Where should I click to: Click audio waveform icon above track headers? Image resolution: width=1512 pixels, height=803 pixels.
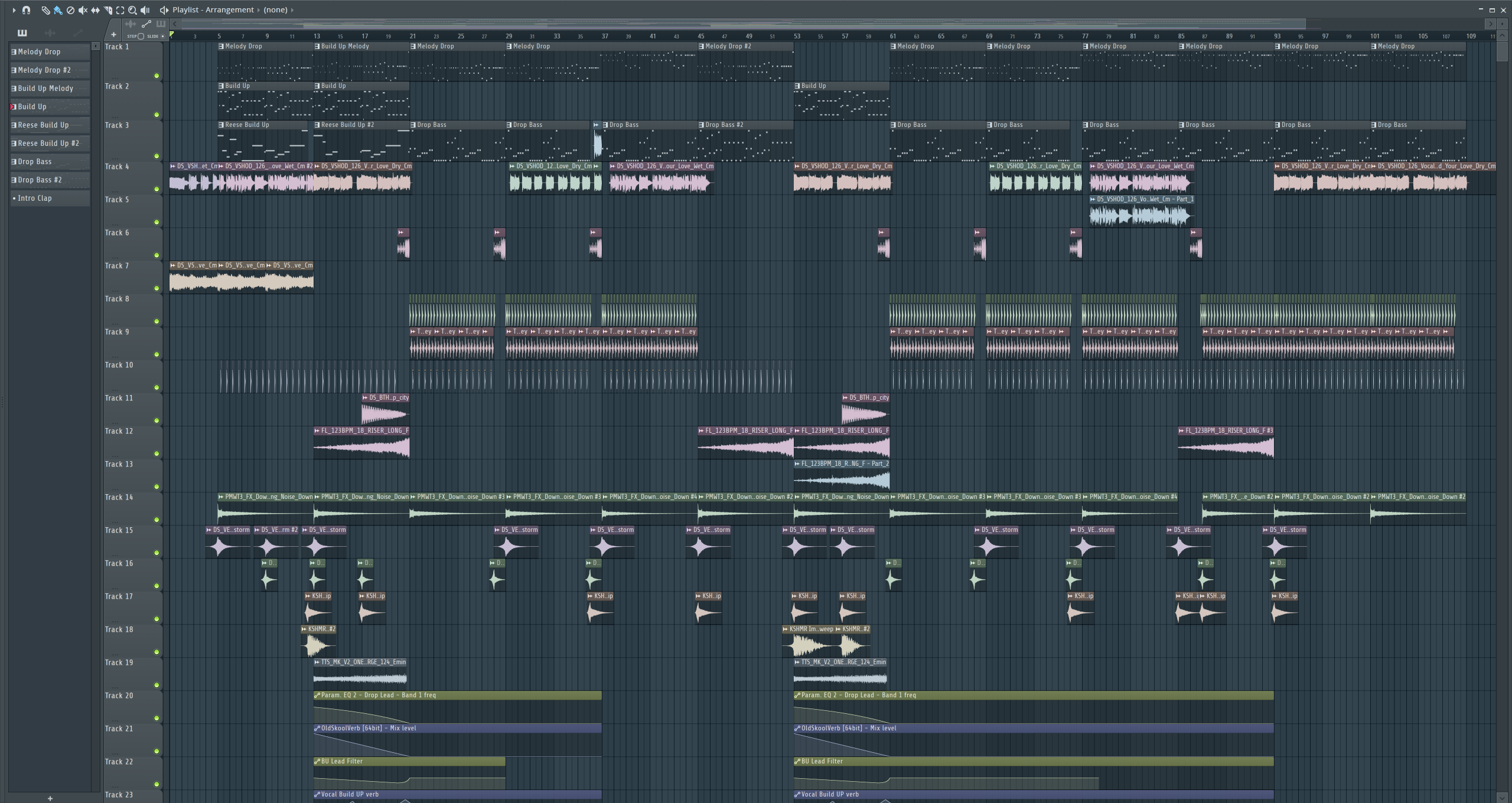[131, 24]
